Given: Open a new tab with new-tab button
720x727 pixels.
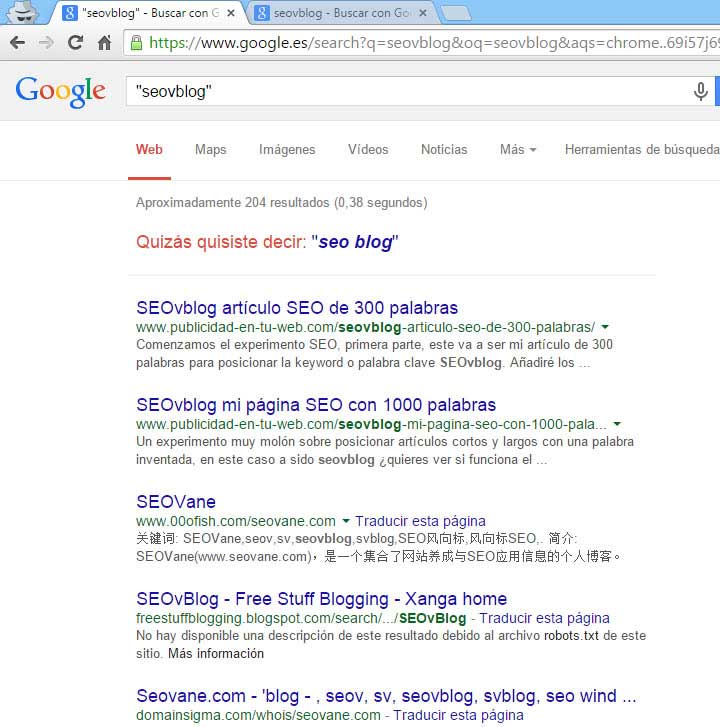Looking at the screenshot, I should (x=455, y=13).
